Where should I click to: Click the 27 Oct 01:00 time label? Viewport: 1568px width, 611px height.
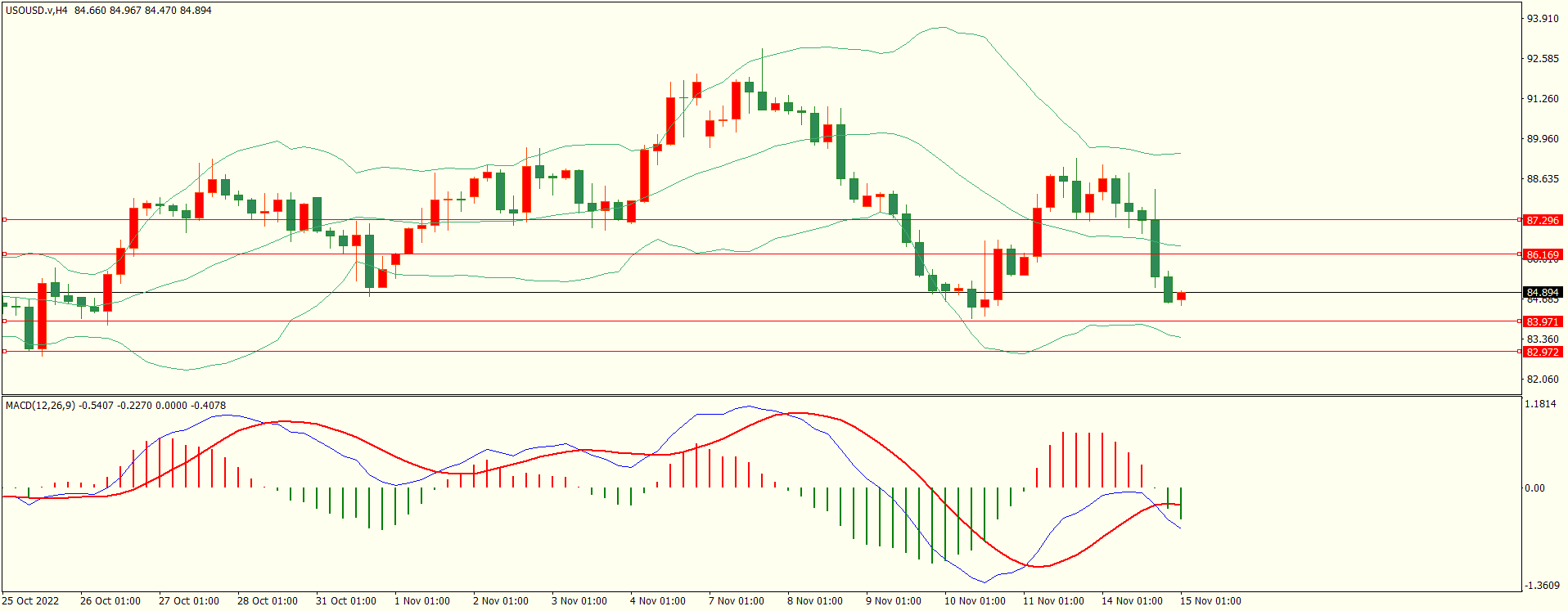tap(189, 600)
